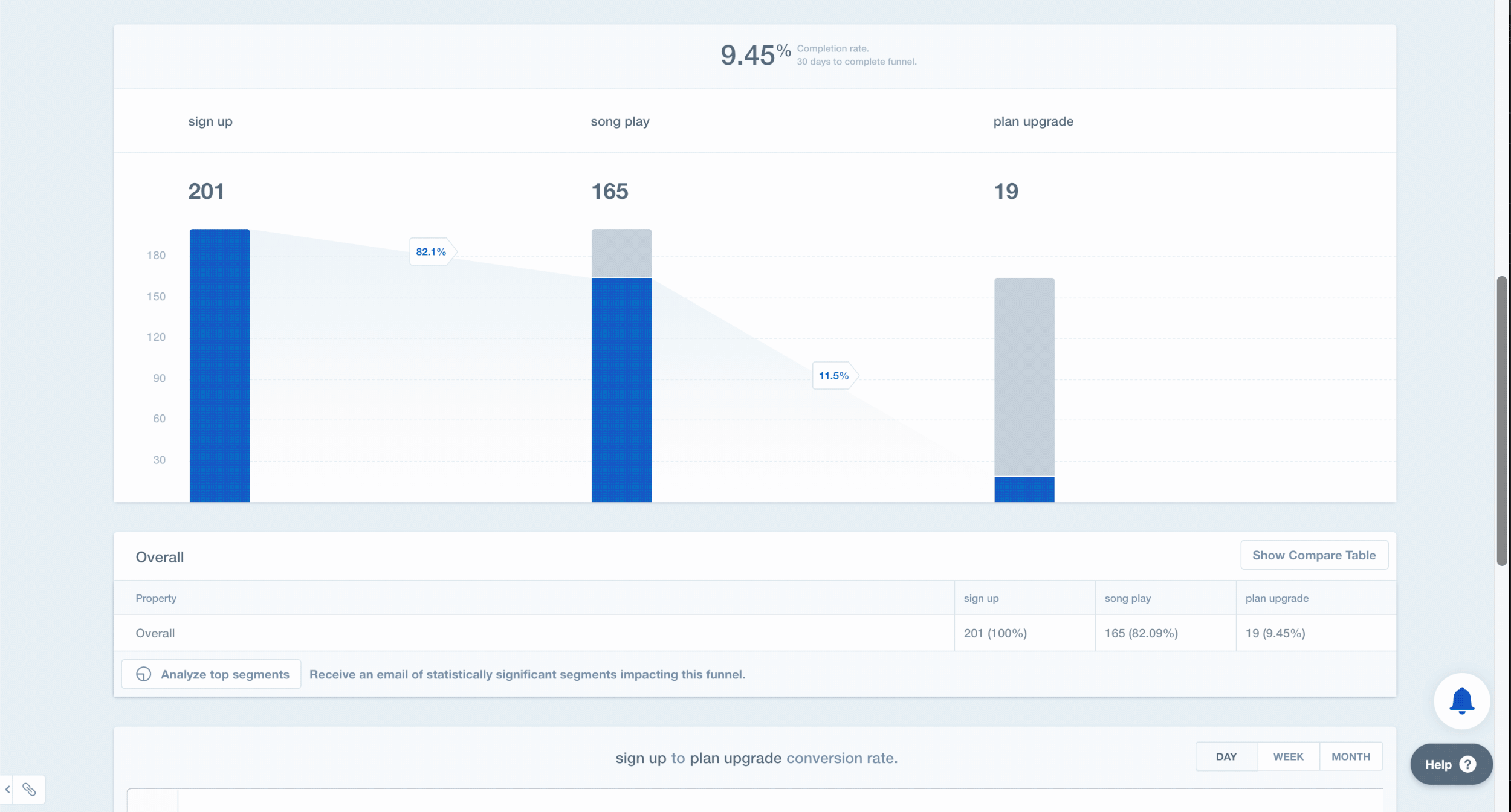Screen dimensions: 1511x812
Task: Click the blue notification bell icon
Action: click(x=1461, y=701)
